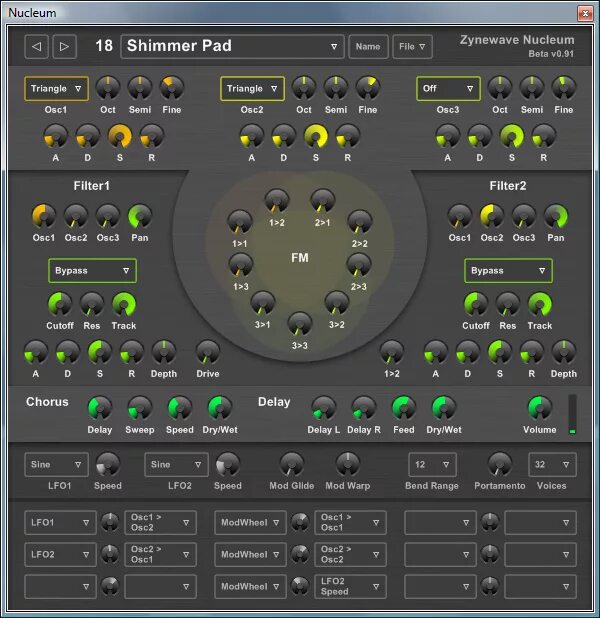
Task: Open Osc3 waveform Off dropdown
Action: click(448, 89)
